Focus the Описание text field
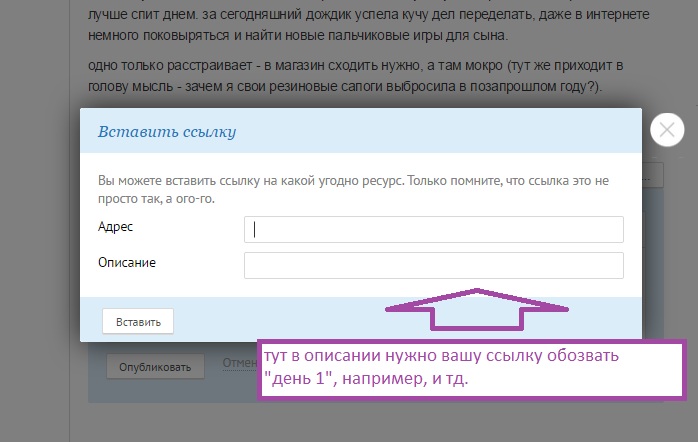The image size is (698, 442). coord(433,265)
